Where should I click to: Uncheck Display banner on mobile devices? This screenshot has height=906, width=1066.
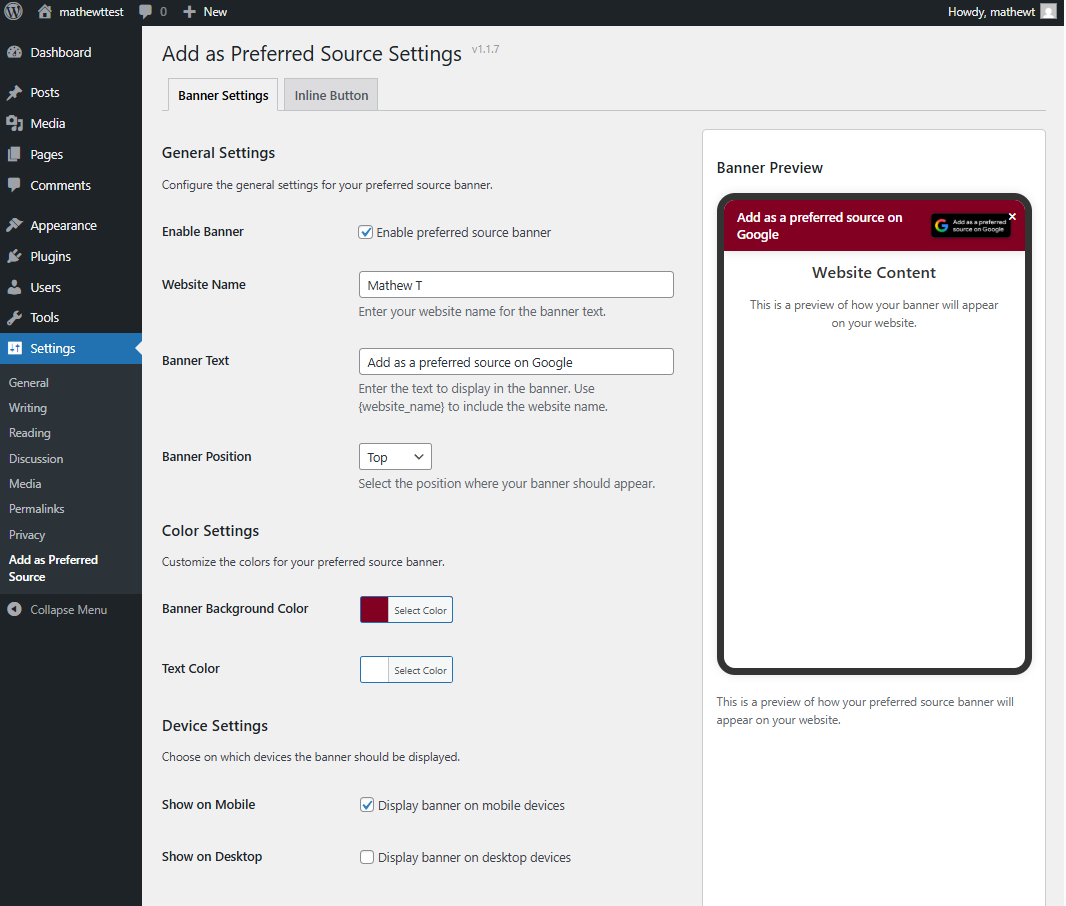(367, 805)
